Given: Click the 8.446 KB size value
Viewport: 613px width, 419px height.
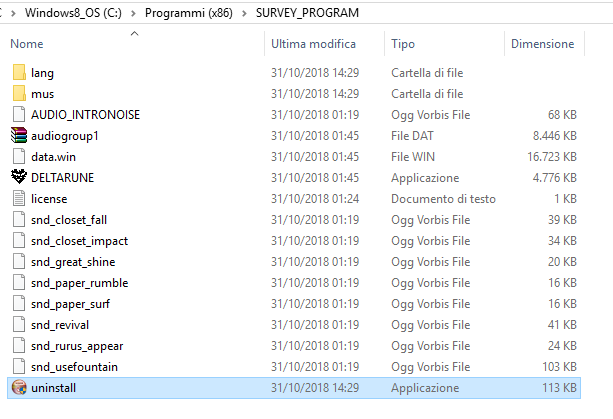Looking at the screenshot, I should click(x=555, y=136).
